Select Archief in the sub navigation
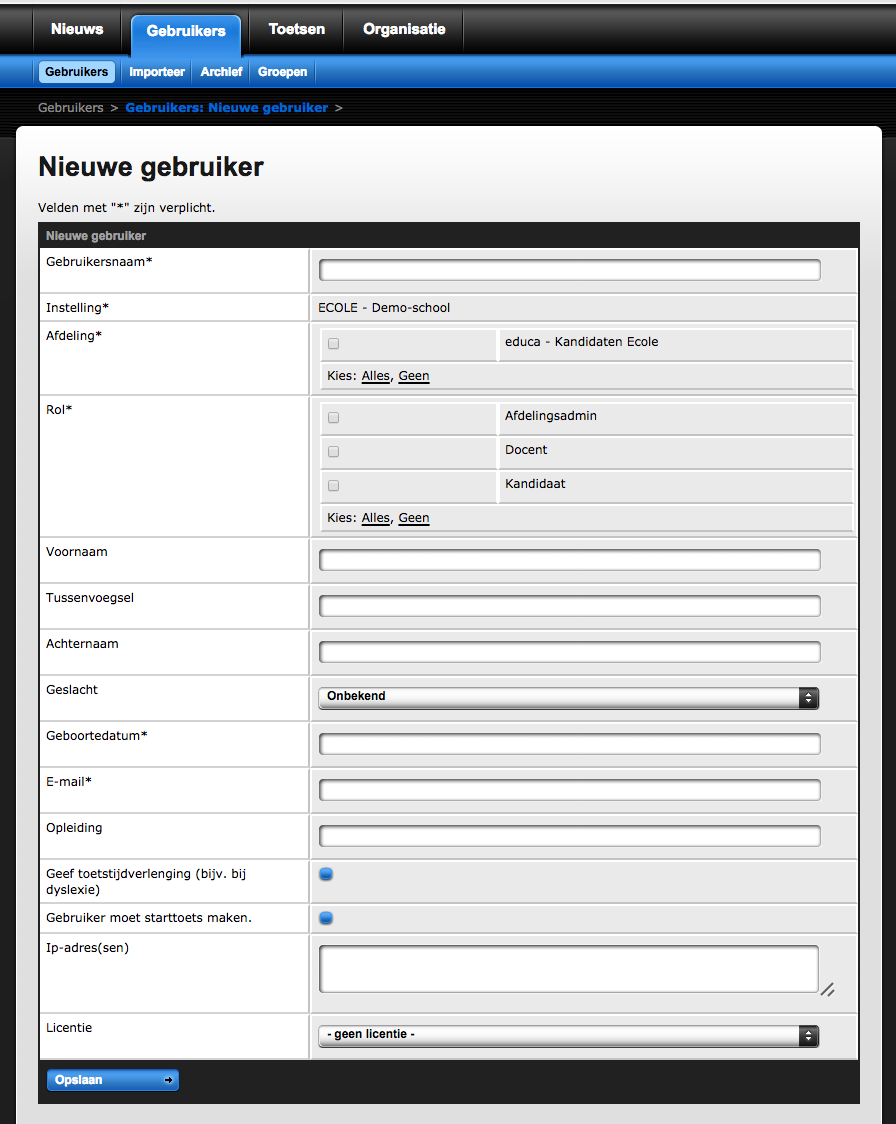This screenshot has width=896, height=1124. coord(221,72)
